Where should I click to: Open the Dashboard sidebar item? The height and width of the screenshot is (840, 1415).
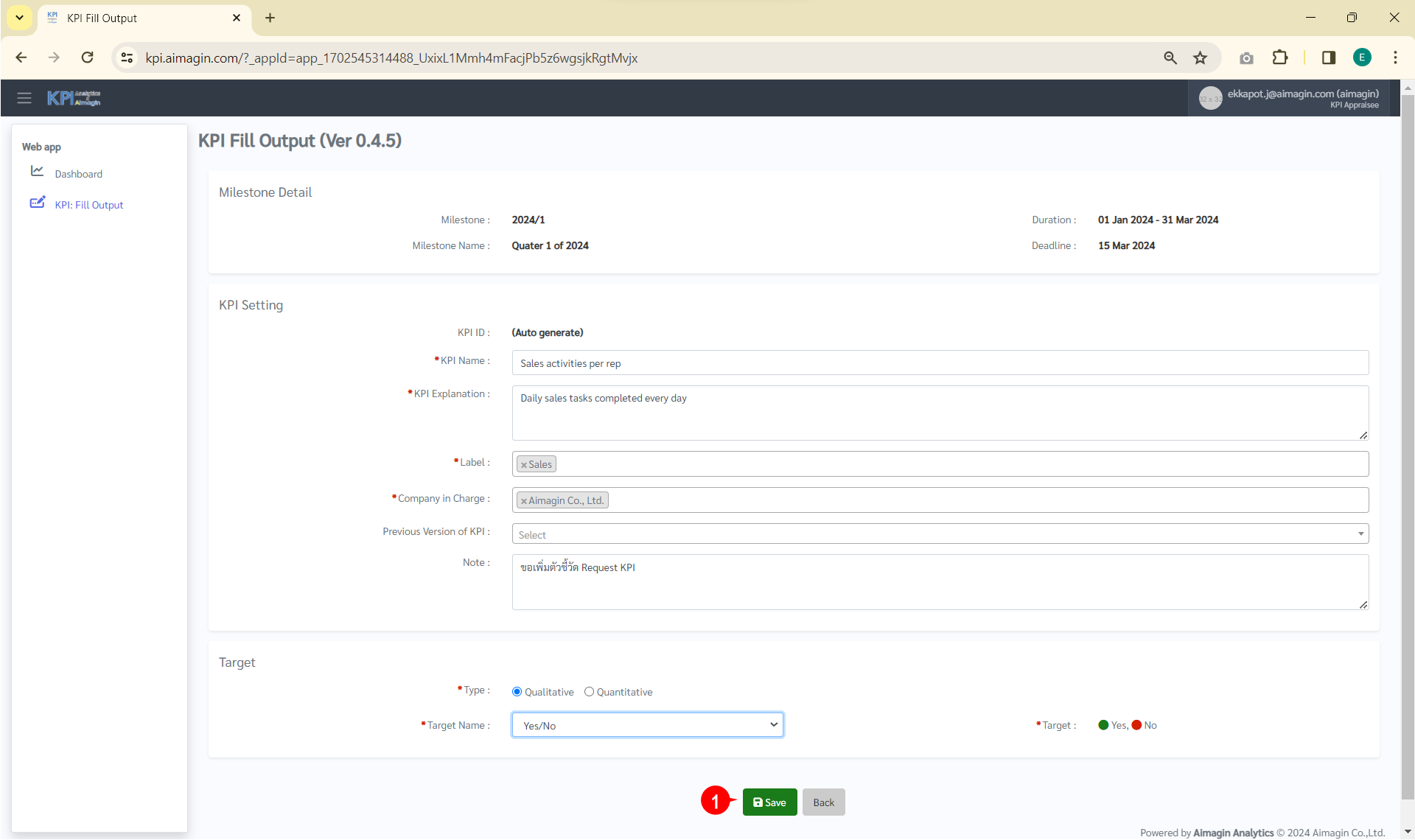click(x=79, y=174)
